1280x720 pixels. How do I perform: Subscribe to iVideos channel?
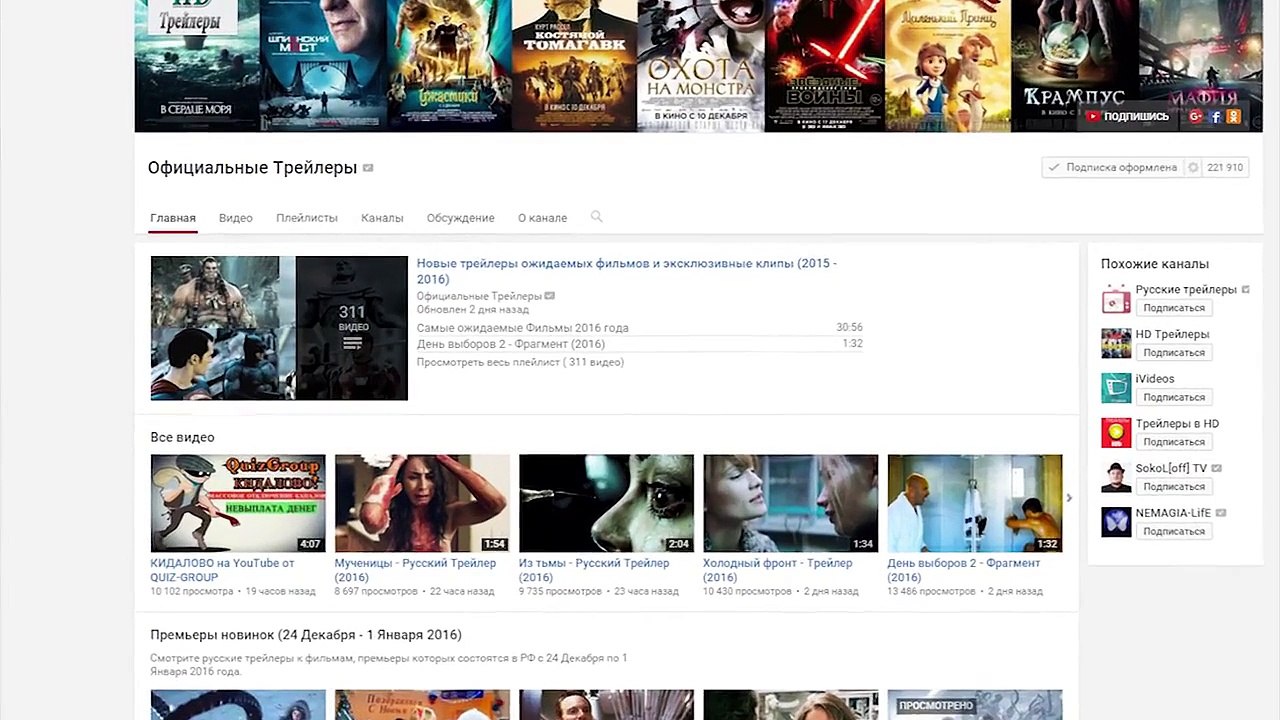tap(1174, 397)
